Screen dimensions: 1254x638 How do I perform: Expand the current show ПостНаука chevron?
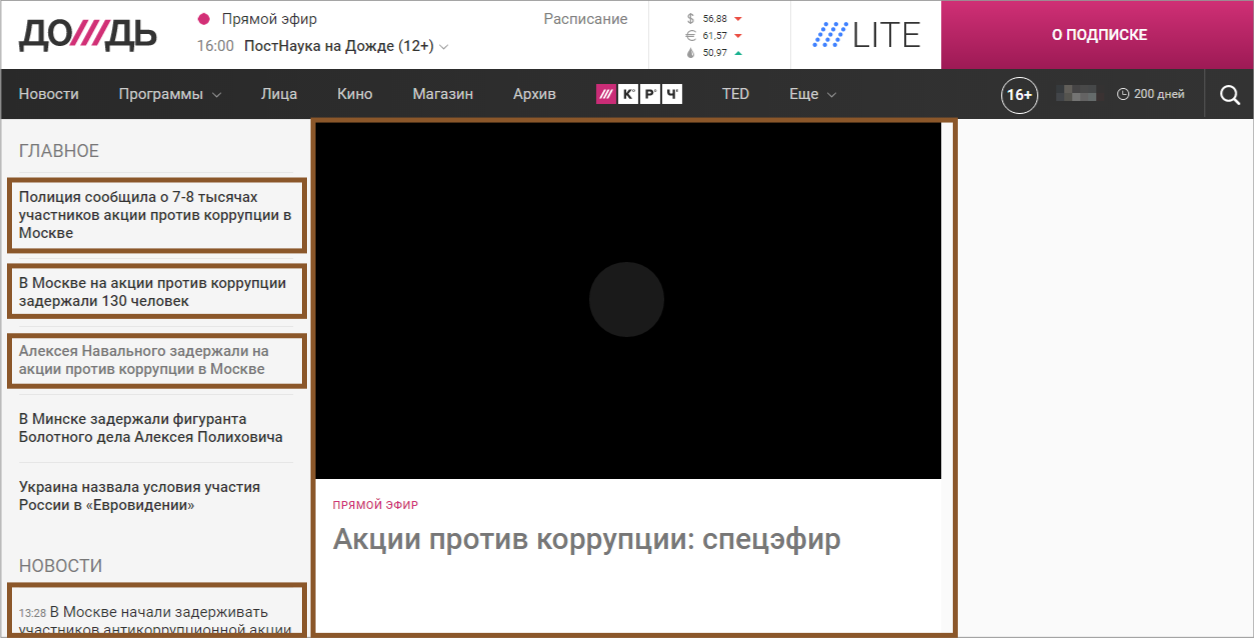[x=444, y=47]
